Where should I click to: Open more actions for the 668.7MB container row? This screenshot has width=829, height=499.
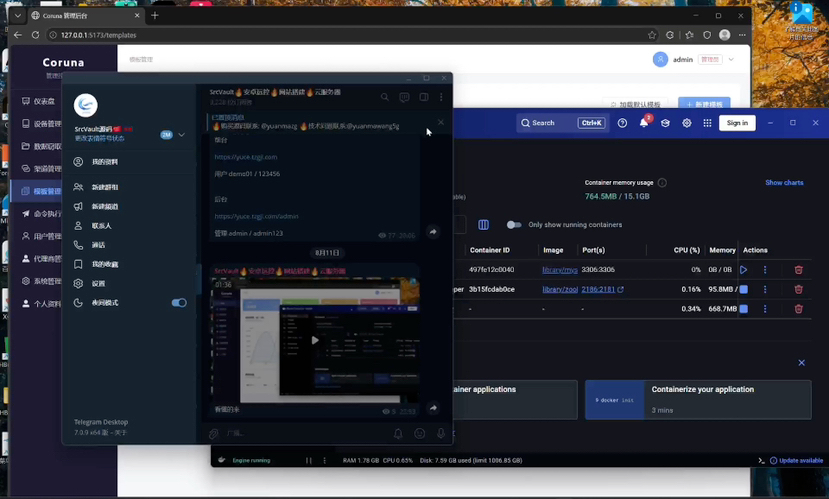(764, 309)
